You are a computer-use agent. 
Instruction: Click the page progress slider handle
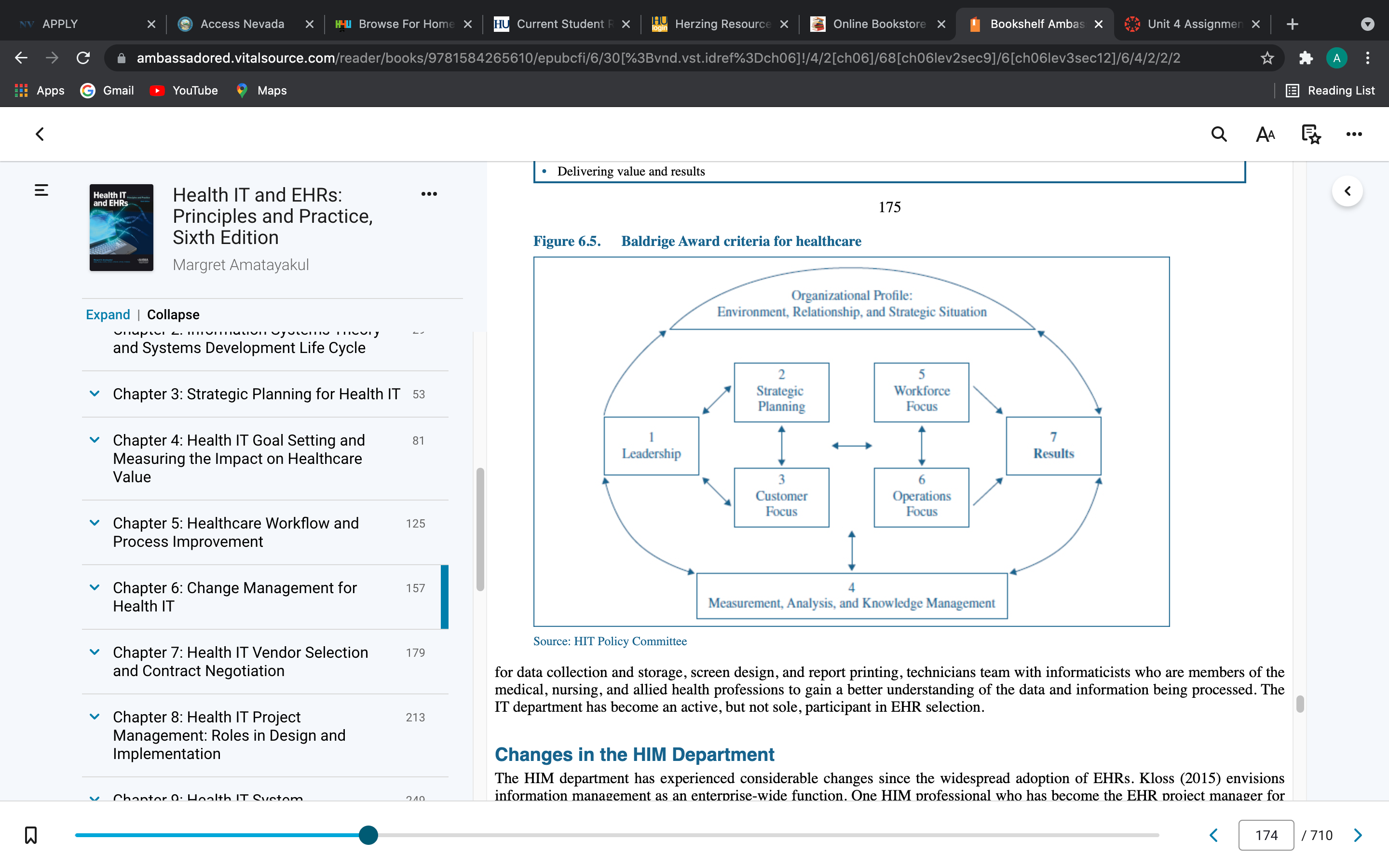pos(368,835)
